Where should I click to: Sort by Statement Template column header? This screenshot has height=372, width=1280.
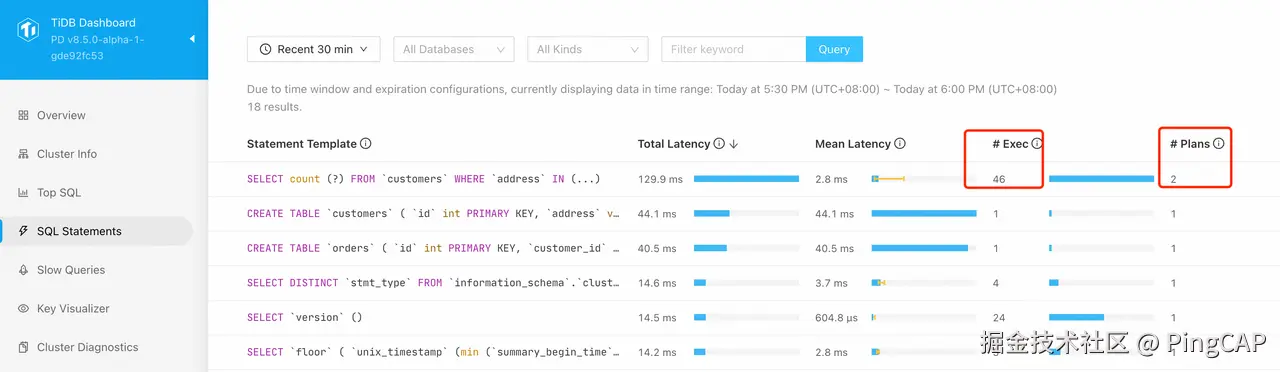tap(302, 144)
